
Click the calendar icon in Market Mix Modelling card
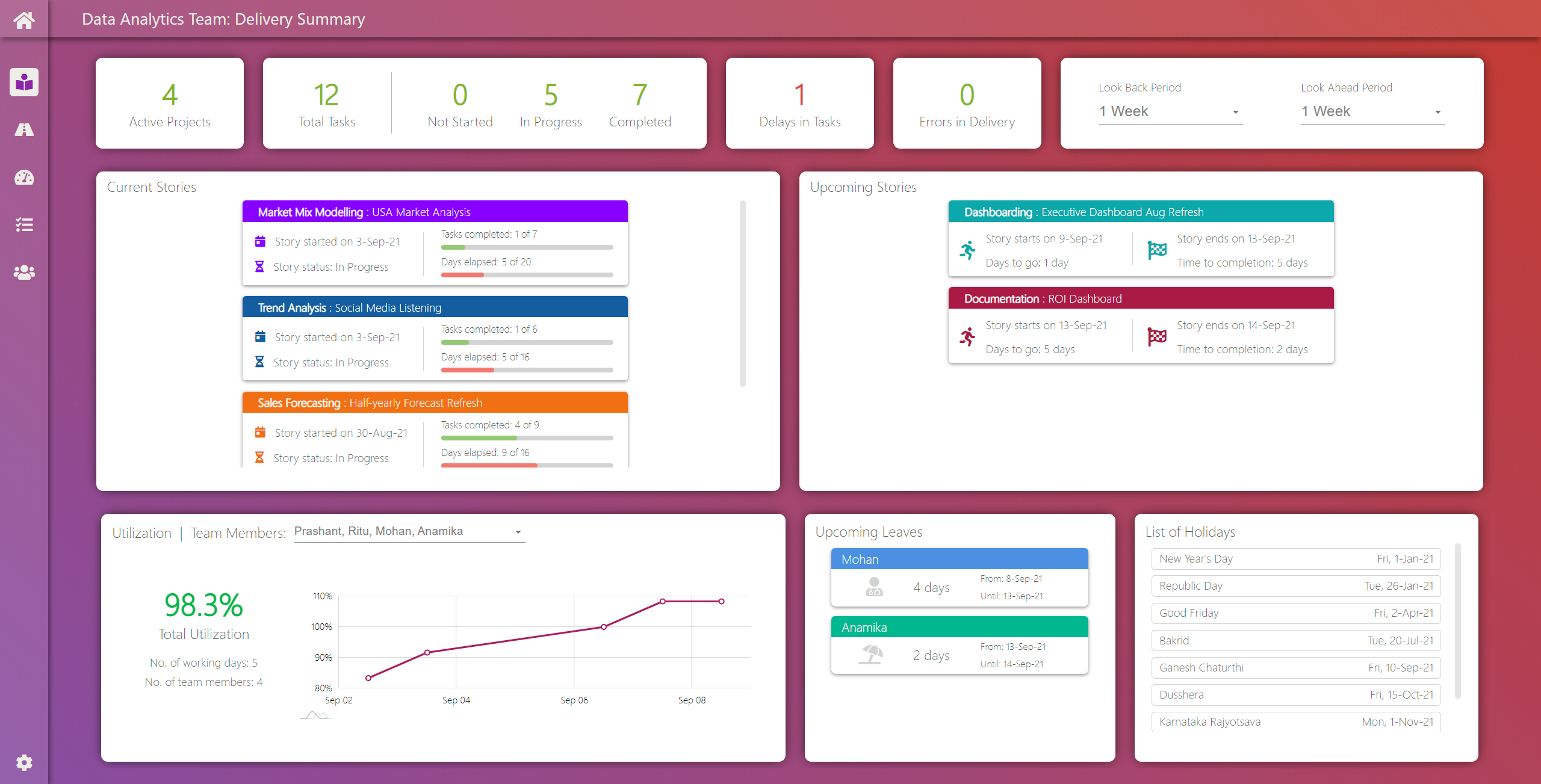(260, 241)
